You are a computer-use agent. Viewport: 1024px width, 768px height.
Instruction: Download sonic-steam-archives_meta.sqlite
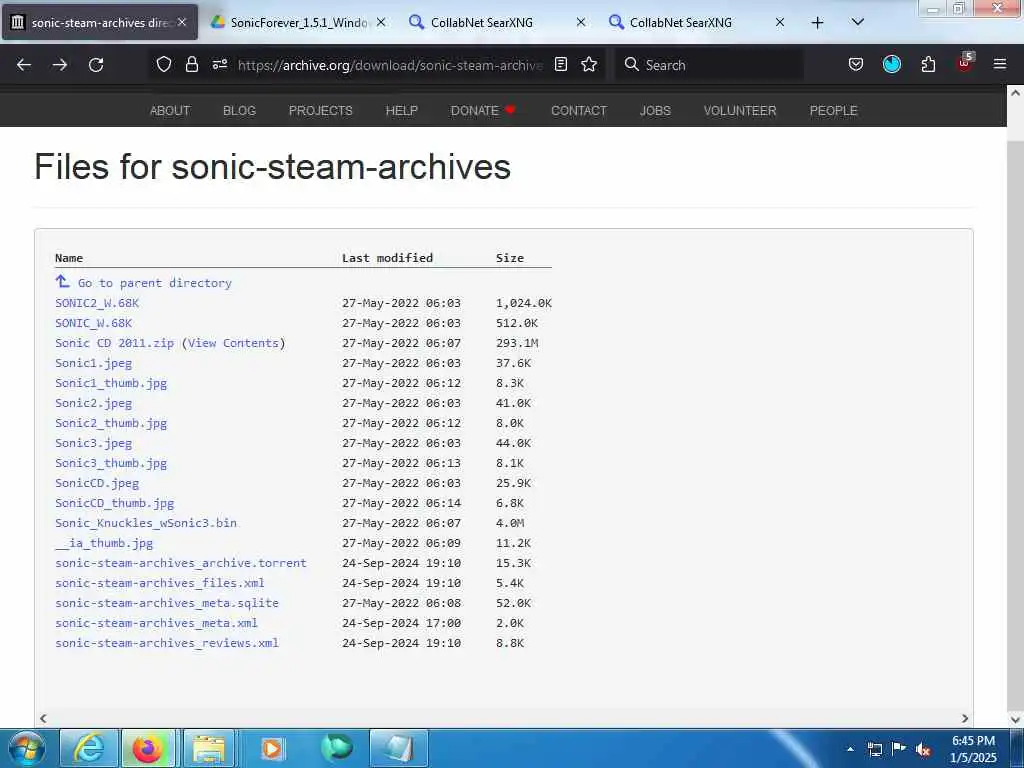point(167,603)
